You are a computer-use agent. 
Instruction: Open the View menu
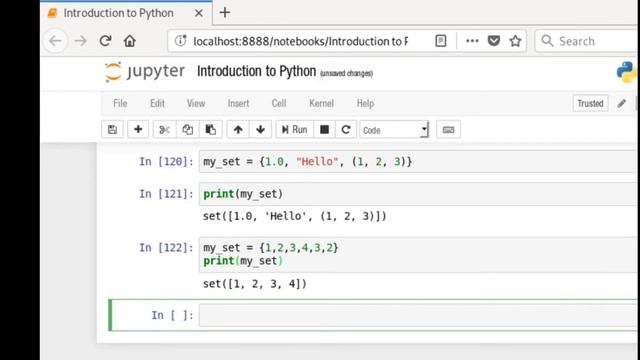(x=196, y=103)
